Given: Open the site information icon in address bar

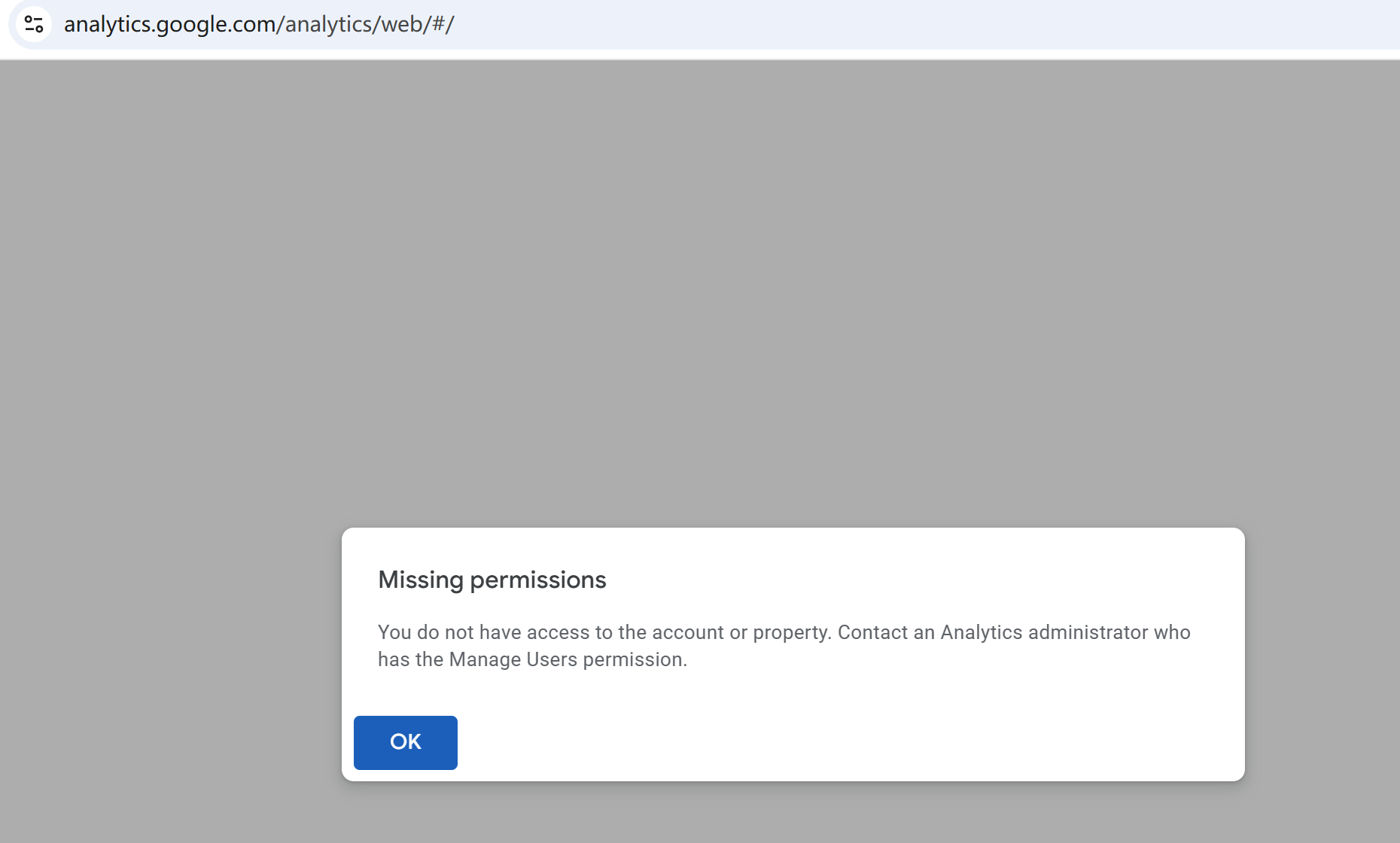Looking at the screenshot, I should pyautogui.click(x=34, y=24).
